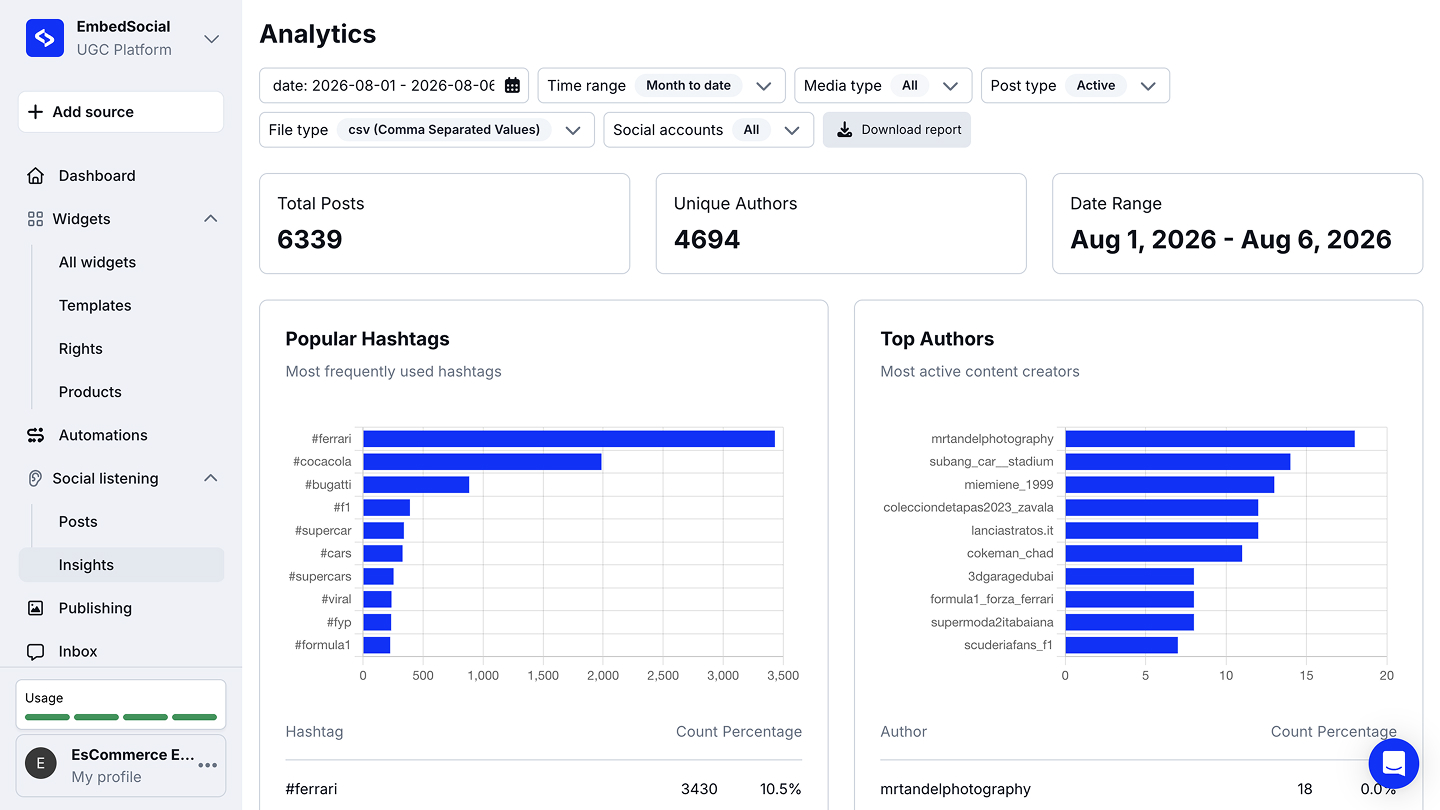
Task: Click the cokeman_chad chart bar
Action: [1154, 553]
